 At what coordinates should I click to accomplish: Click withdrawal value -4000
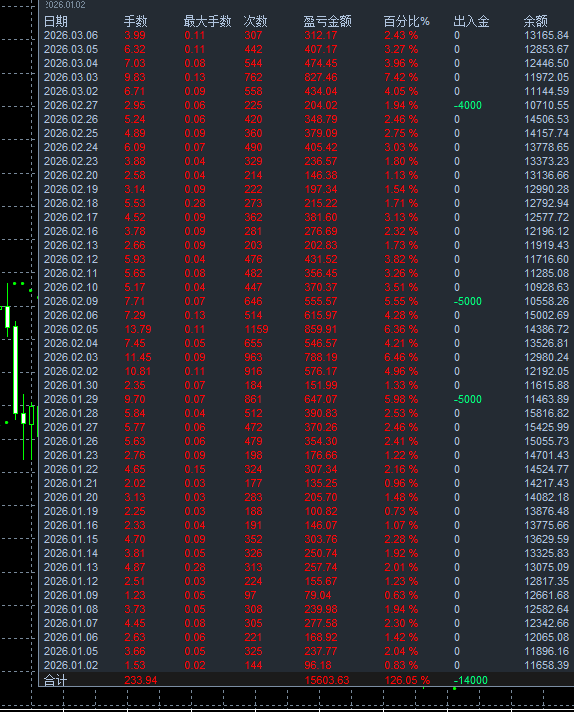(468, 105)
